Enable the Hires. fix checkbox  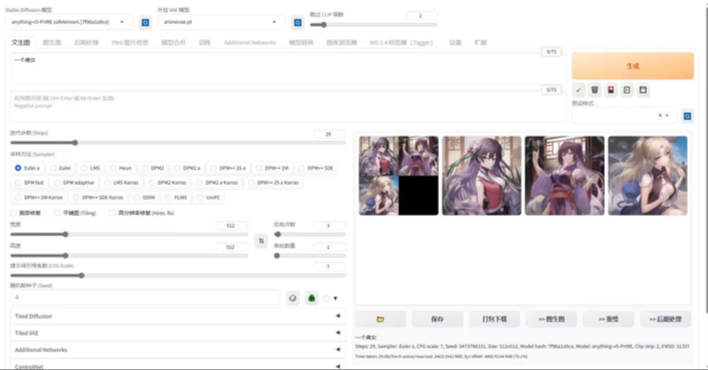click(x=112, y=213)
